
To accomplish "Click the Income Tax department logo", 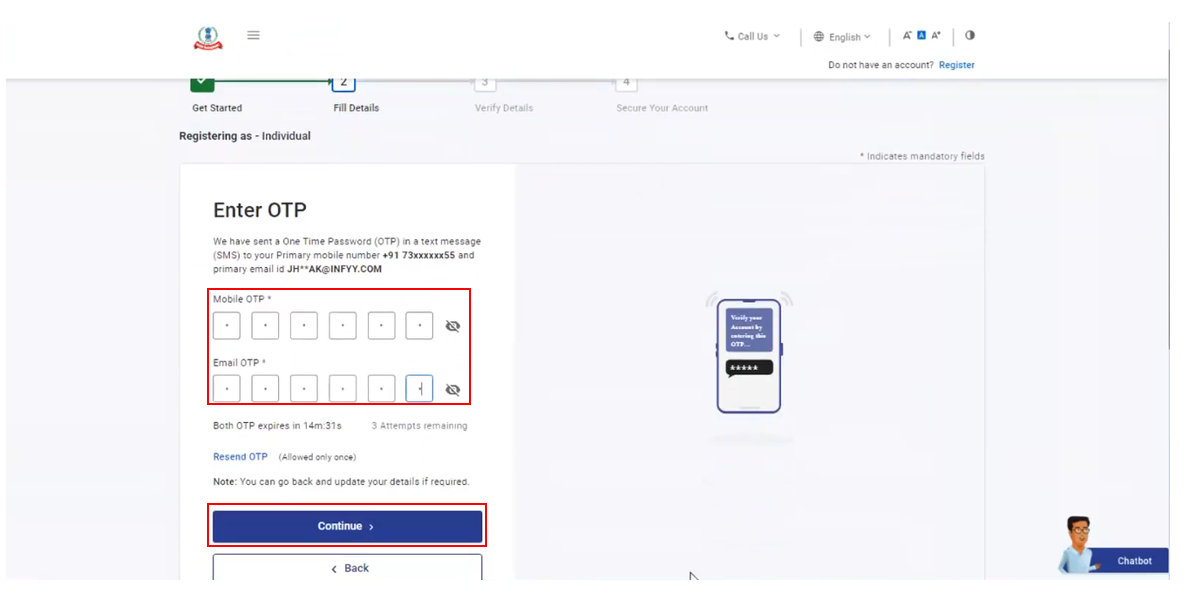I will click(208, 37).
